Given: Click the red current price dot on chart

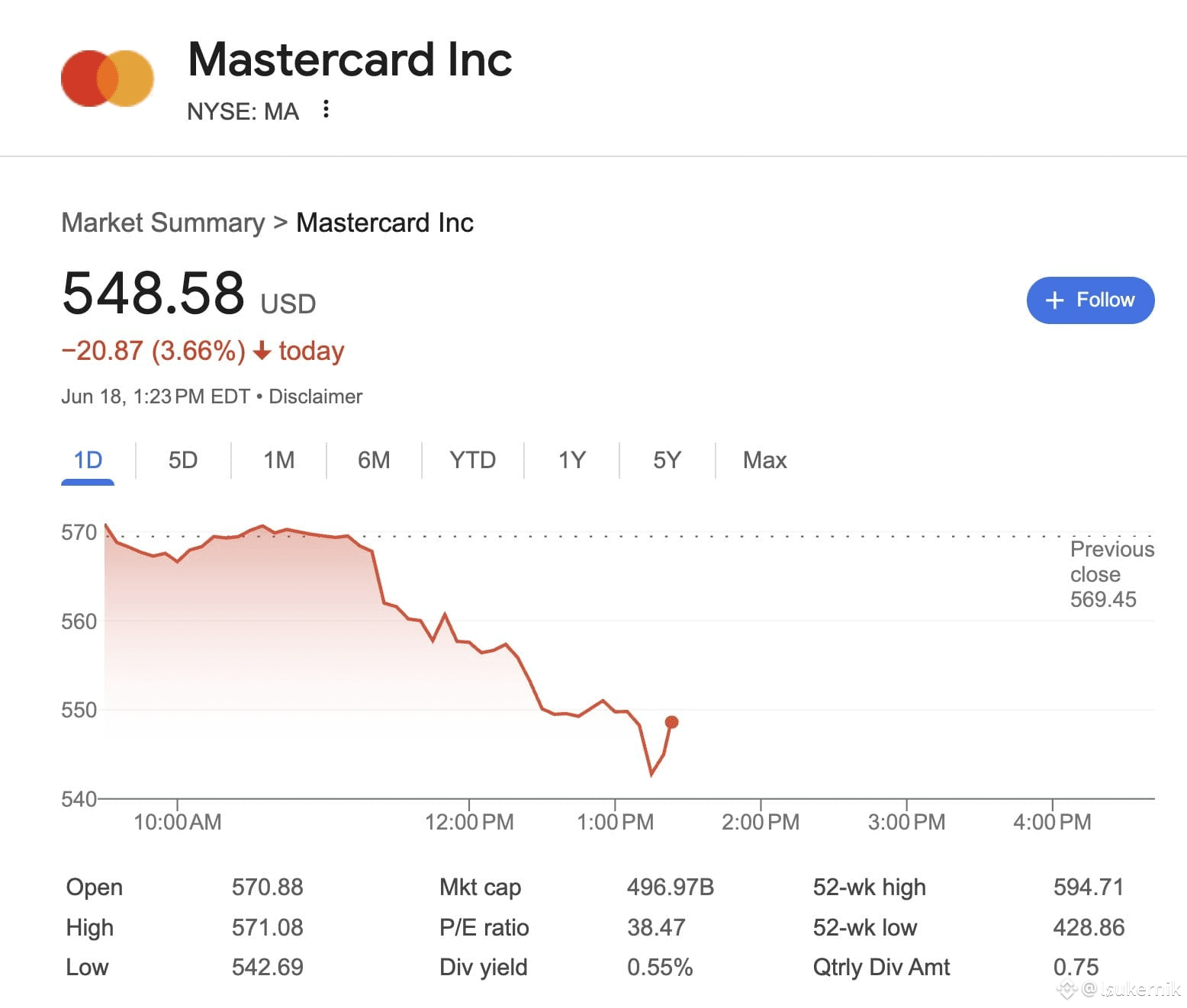Looking at the screenshot, I should [671, 722].
